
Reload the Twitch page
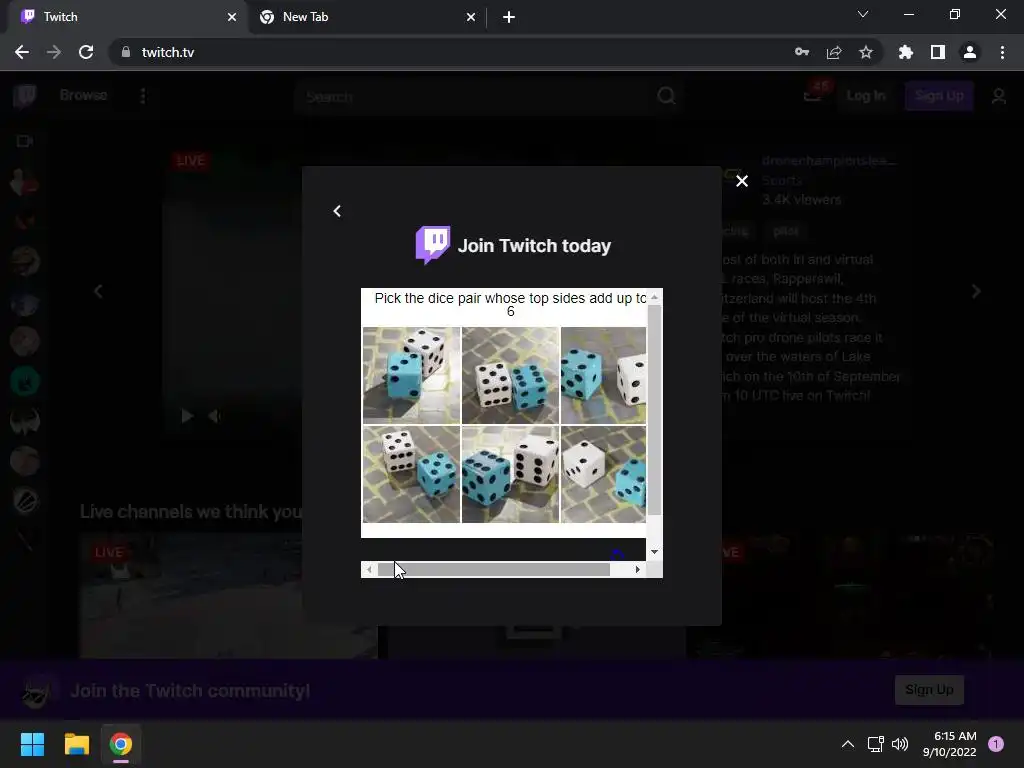(x=86, y=52)
